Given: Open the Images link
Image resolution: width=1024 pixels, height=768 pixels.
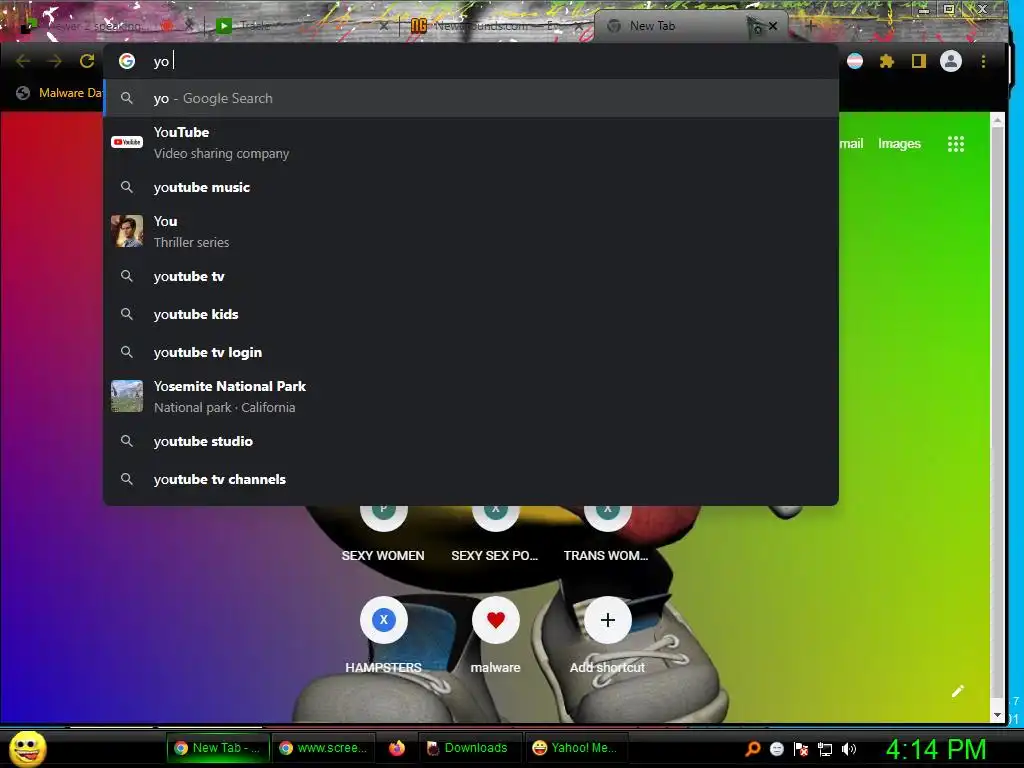Looking at the screenshot, I should point(899,144).
